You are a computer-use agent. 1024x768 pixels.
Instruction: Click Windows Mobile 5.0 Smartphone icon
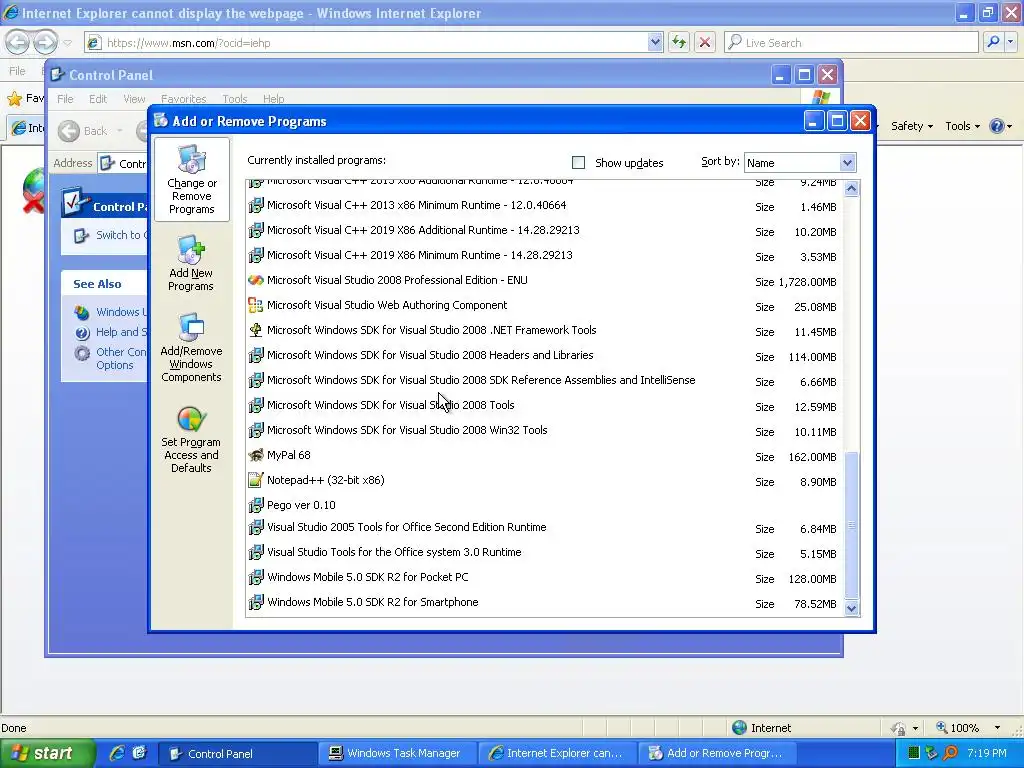256,602
